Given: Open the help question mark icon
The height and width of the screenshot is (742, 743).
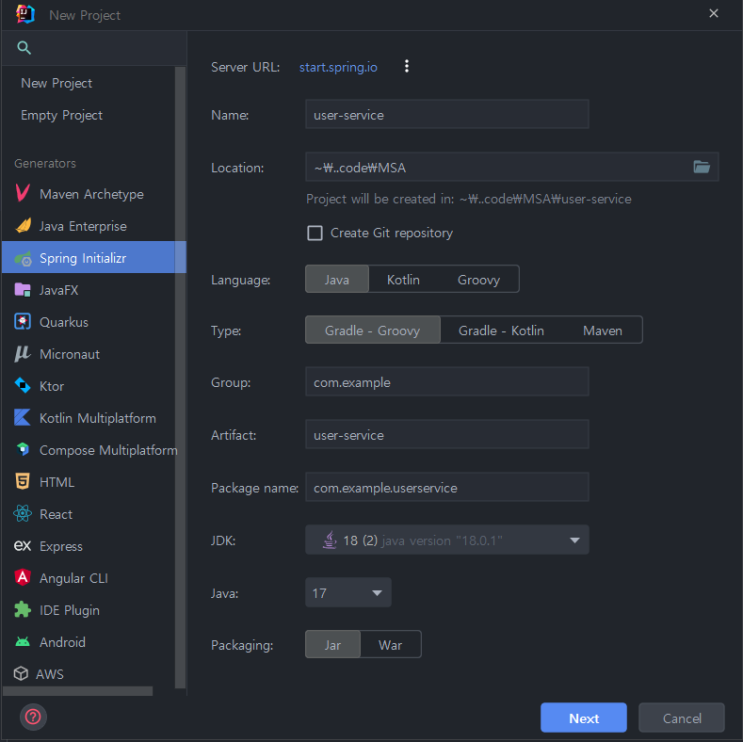Looking at the screenshot, I should [x=33, y=716].
